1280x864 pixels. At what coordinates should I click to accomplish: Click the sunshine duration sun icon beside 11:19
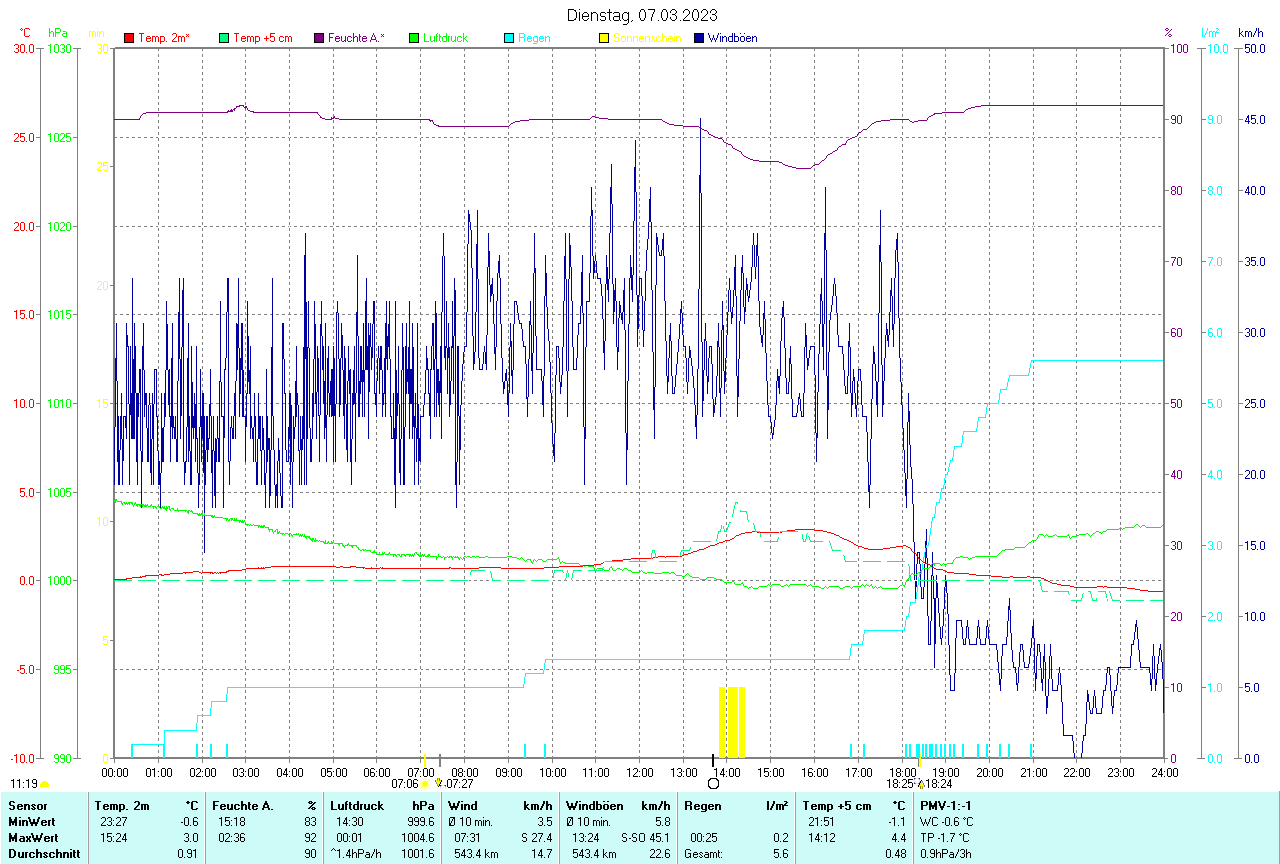(x=44, y=784)
